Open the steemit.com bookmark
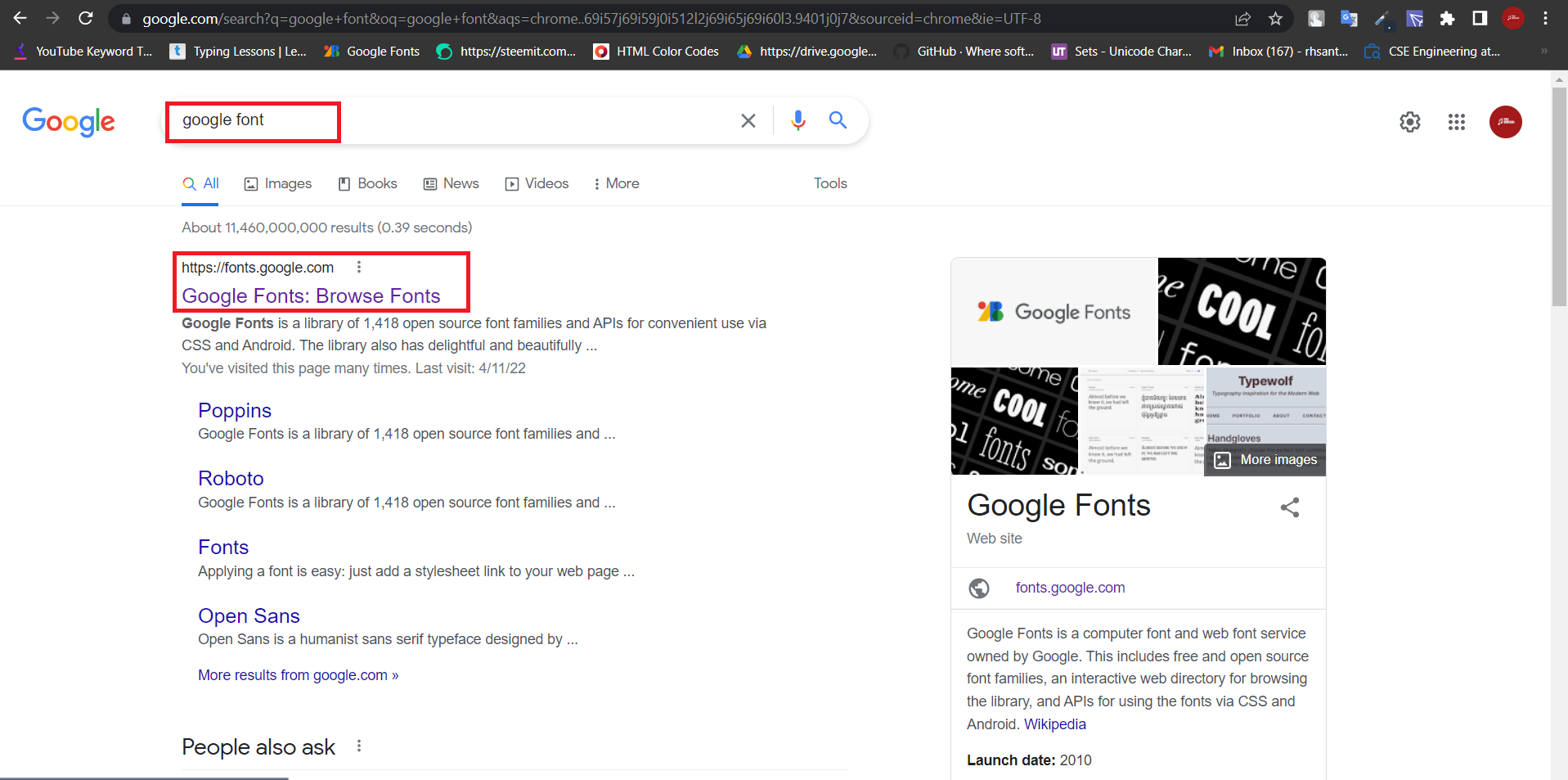 506,52
